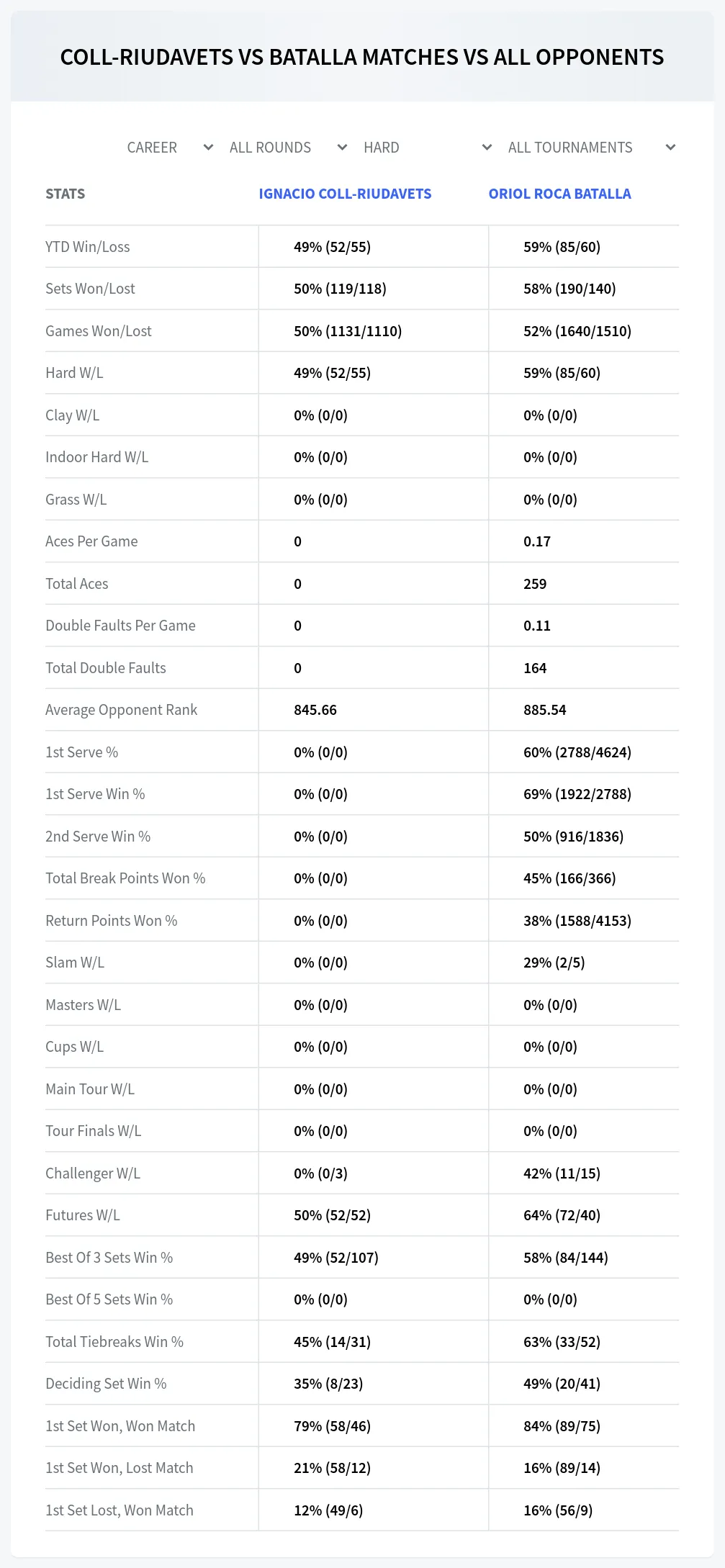Select the Average Opponent Rank label
This screenshot has height=1568, width=725.
pyautogui.click(x=121, y=710)
